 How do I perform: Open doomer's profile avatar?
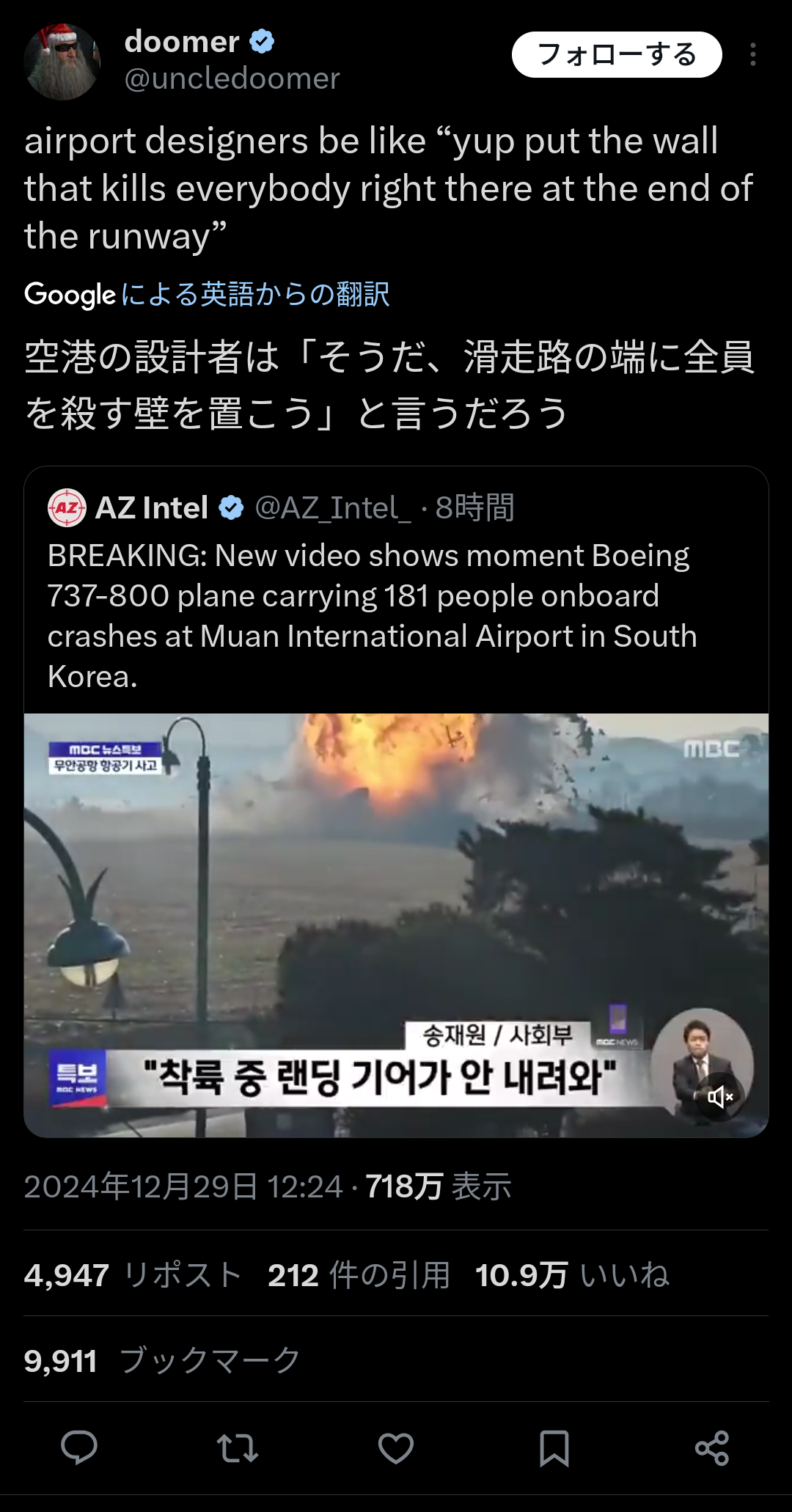(x=62, y=62)
